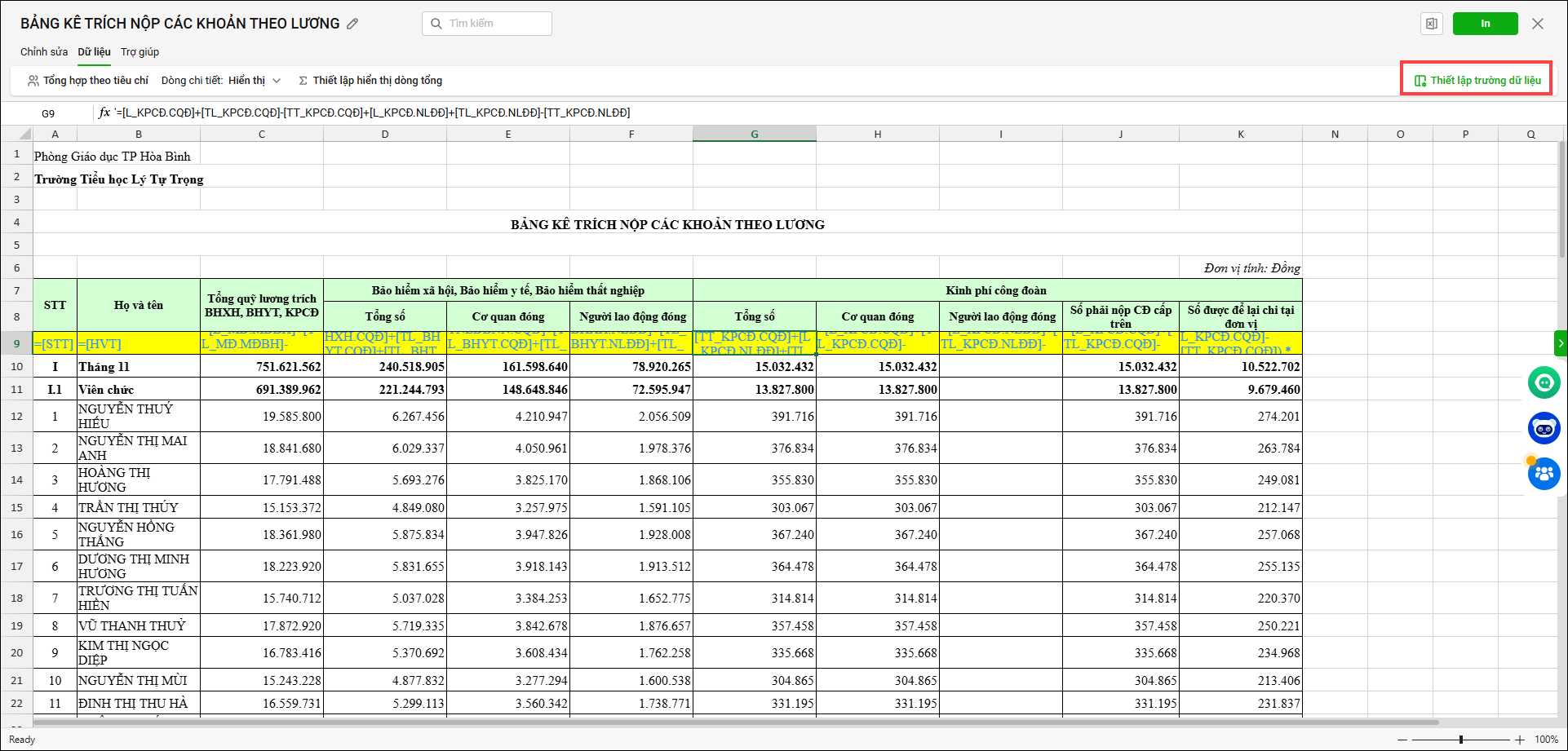Click the zoom in plus icon
This screenshot has height=751, width=1568.
point(1520,740)
